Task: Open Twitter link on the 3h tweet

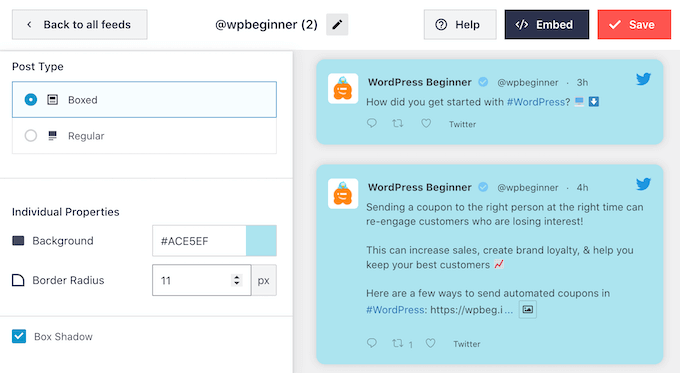Action: point(462,124)
